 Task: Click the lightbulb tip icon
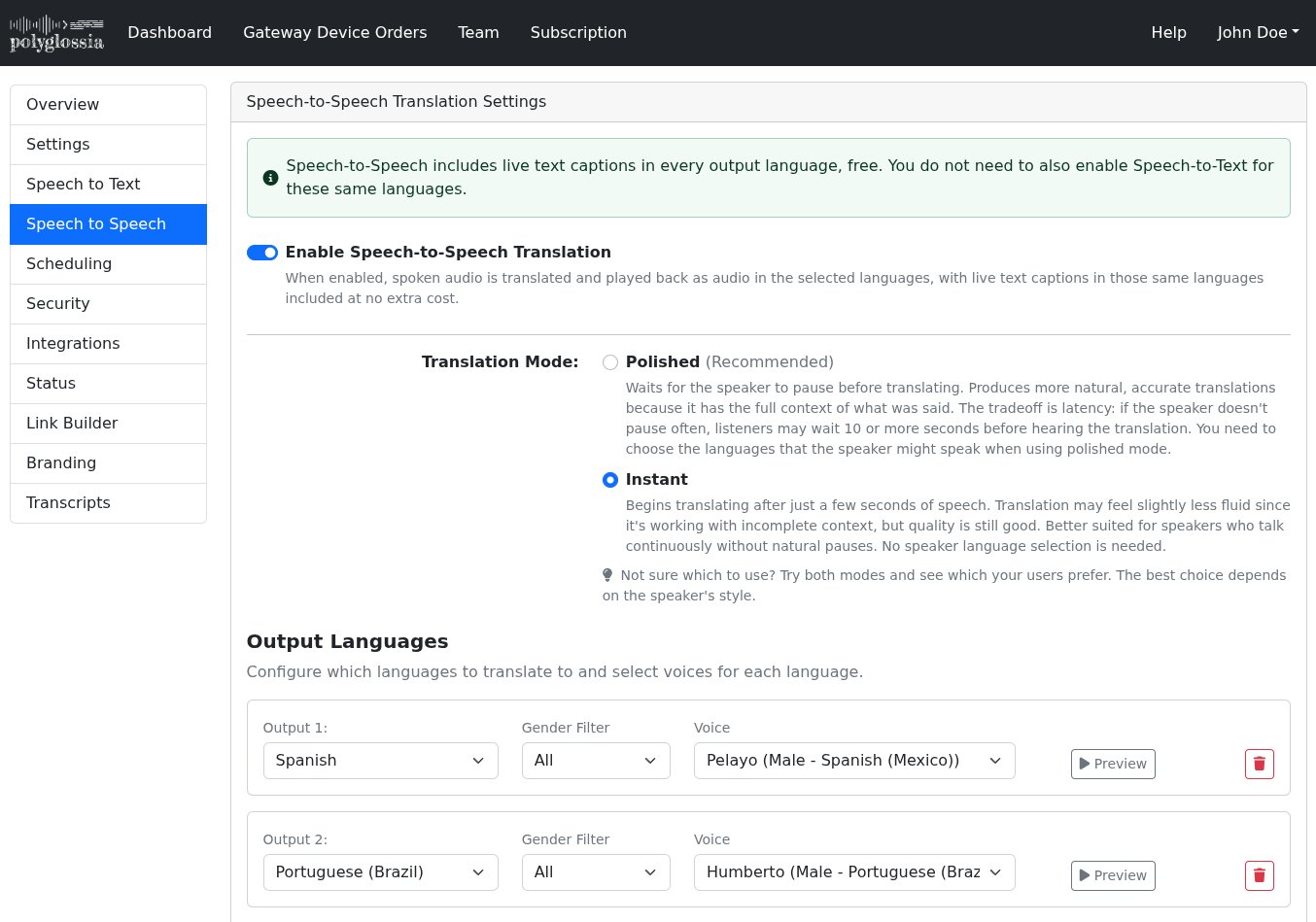(607, 575)
